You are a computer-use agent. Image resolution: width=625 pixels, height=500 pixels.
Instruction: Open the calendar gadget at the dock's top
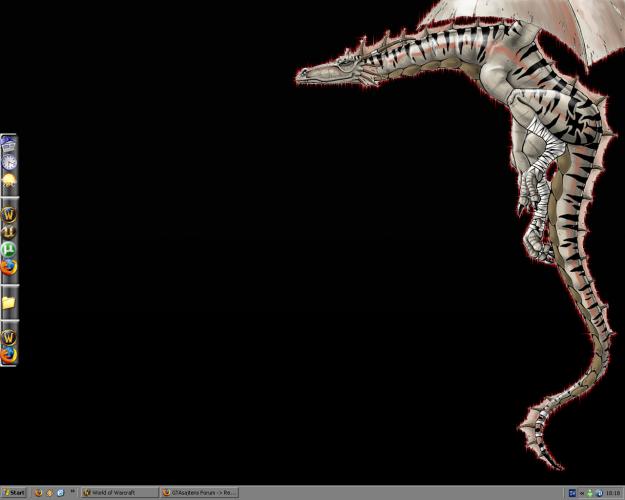[8, 144]
